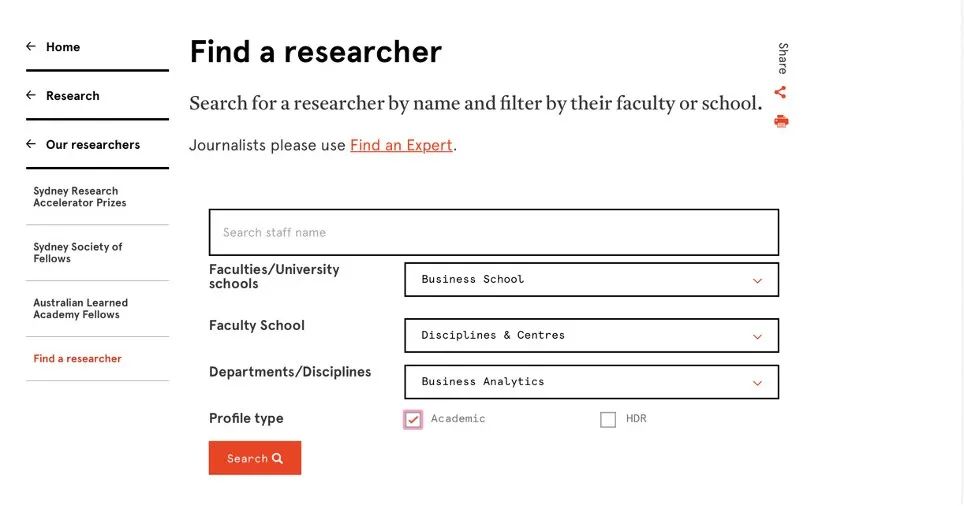Click the print page icon

pos(781,121)
